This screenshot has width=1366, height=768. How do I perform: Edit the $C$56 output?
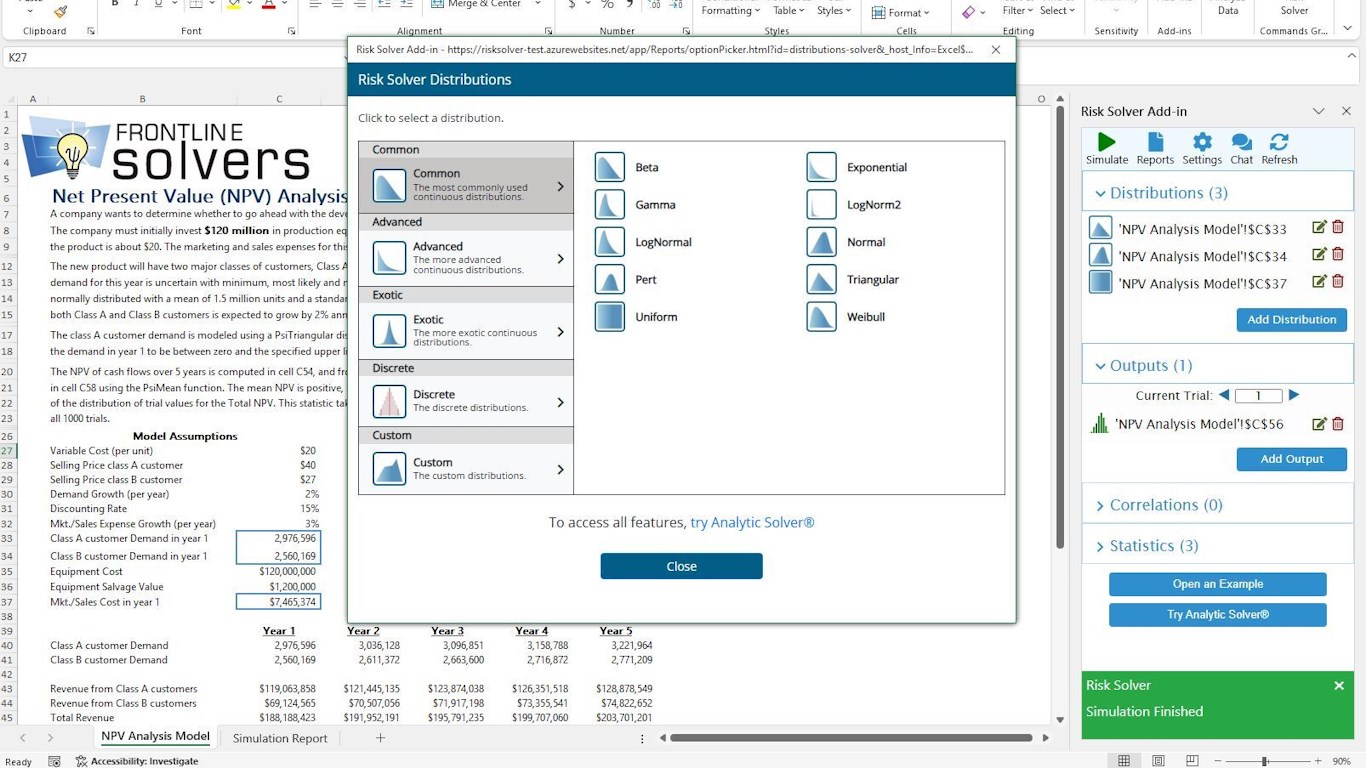(1319, 424)
